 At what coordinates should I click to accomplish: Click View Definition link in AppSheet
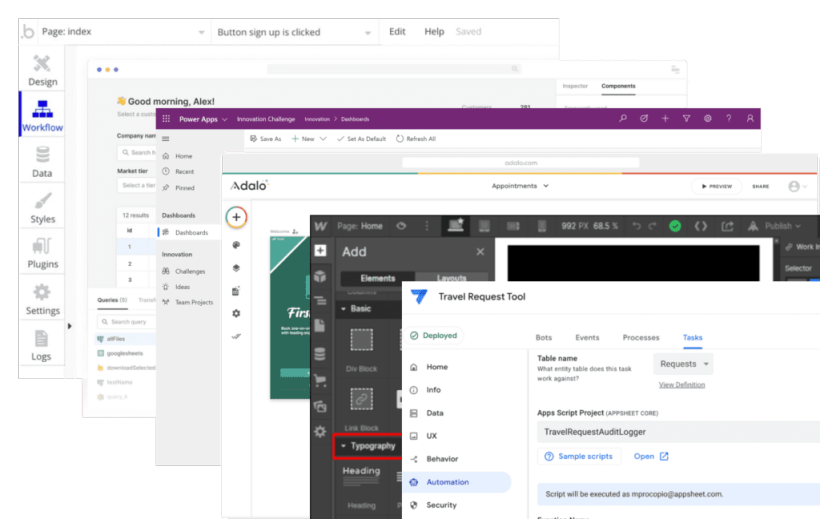point(681,385)
